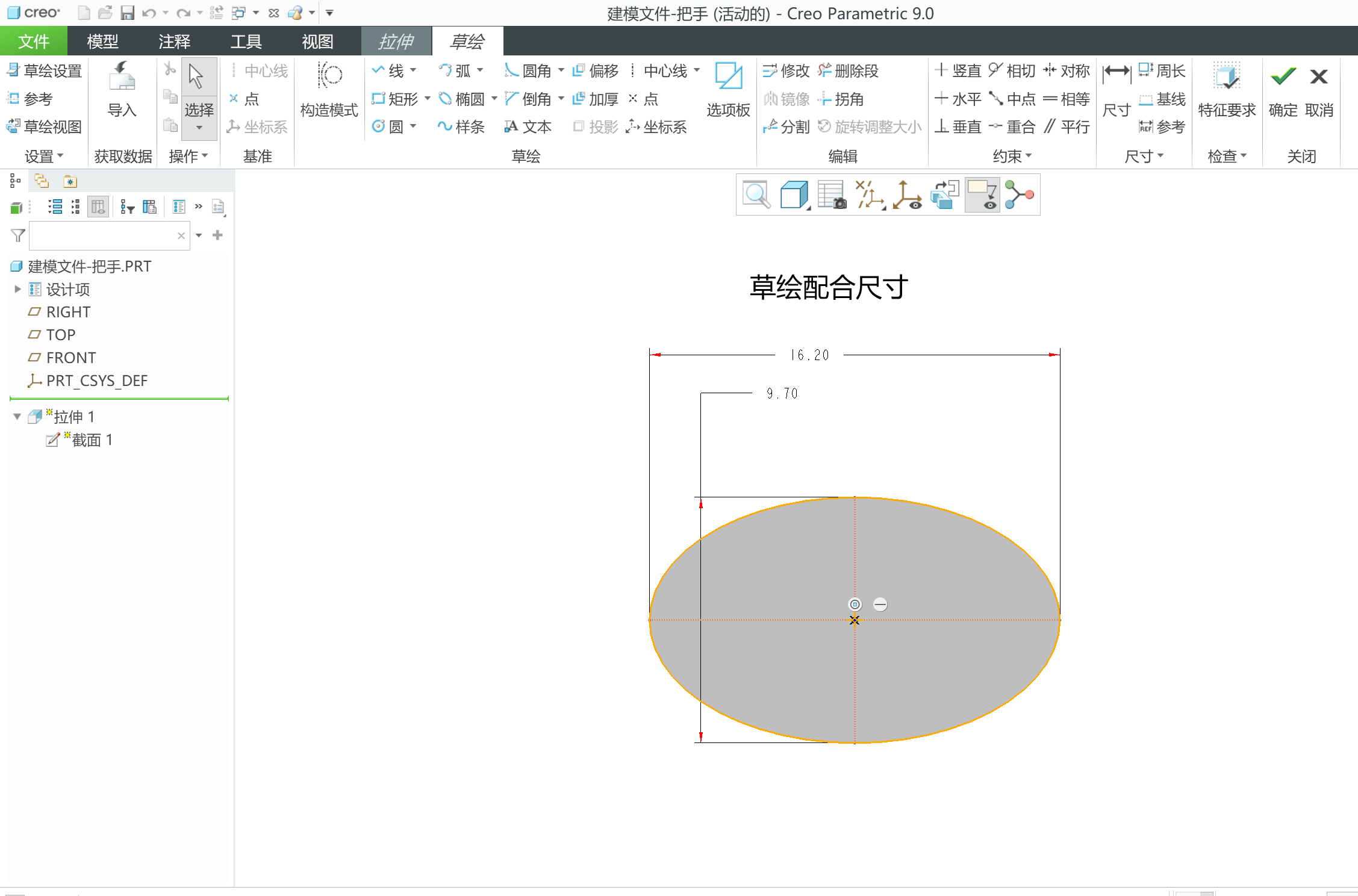Image resolution: width=1358 pixels, height=896 pixels.
Task: Toggle 构造模式 construction mode
Action: pyautogui.click(x=329, y=90)
